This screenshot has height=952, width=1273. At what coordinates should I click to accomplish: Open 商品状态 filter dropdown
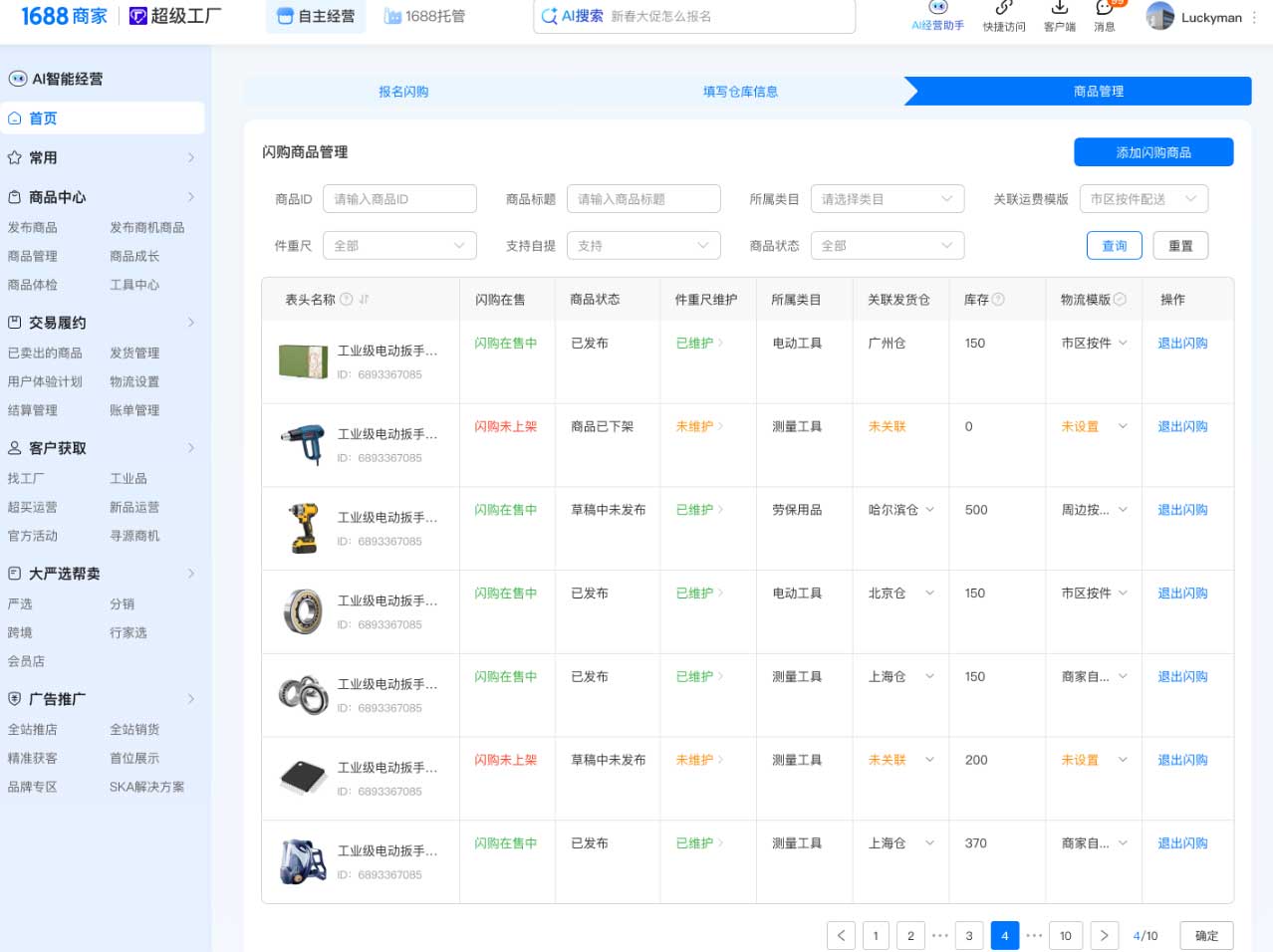(x=888, y=245)
